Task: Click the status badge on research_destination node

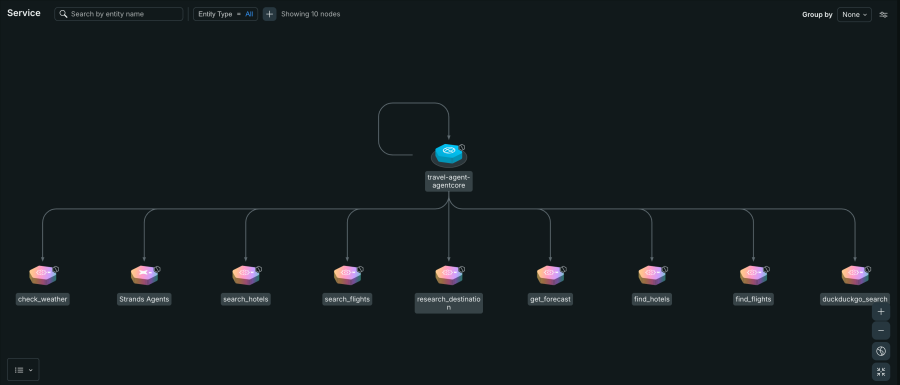Action: 463,269
